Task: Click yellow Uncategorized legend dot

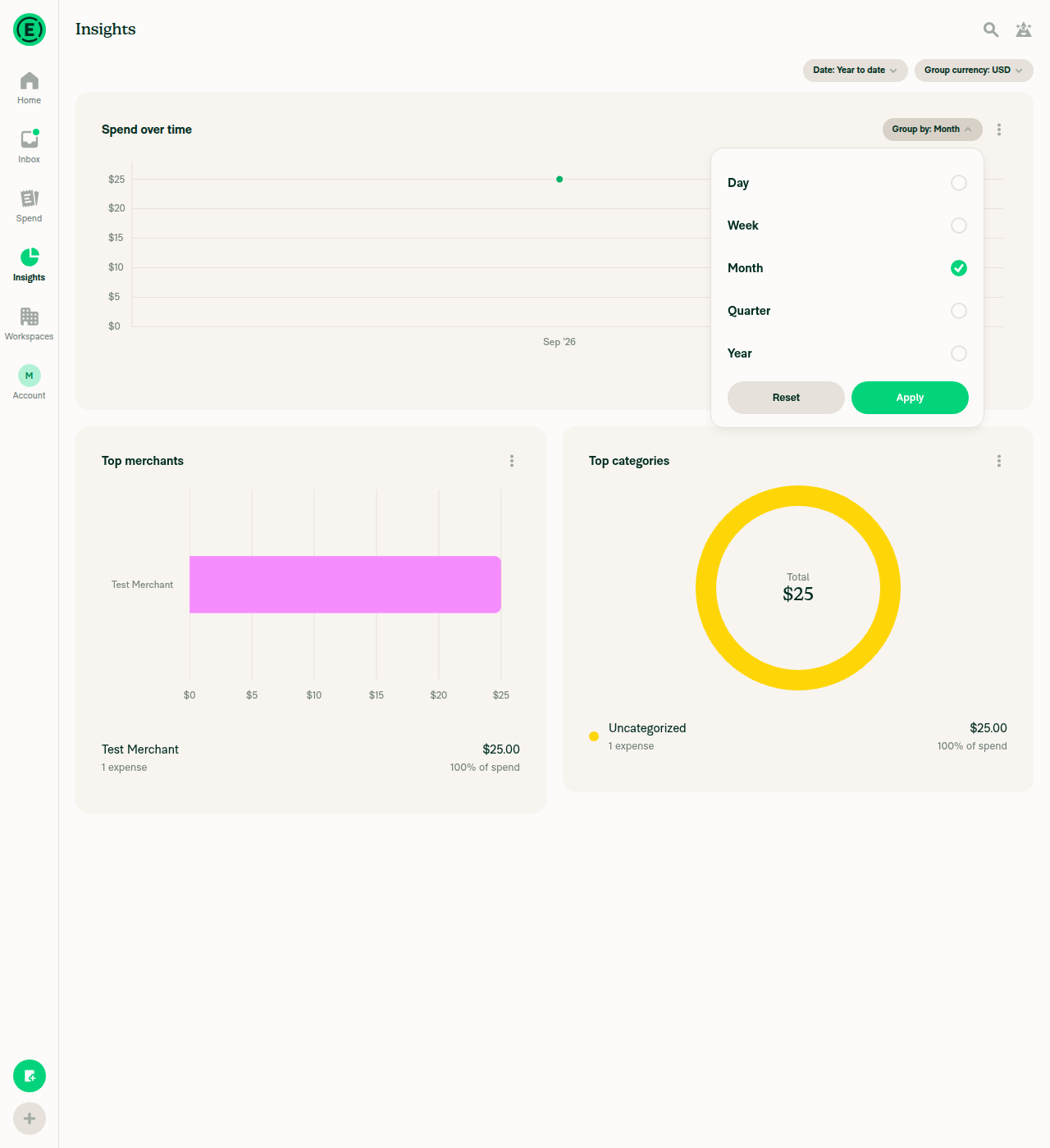Action: pos(594,736)
